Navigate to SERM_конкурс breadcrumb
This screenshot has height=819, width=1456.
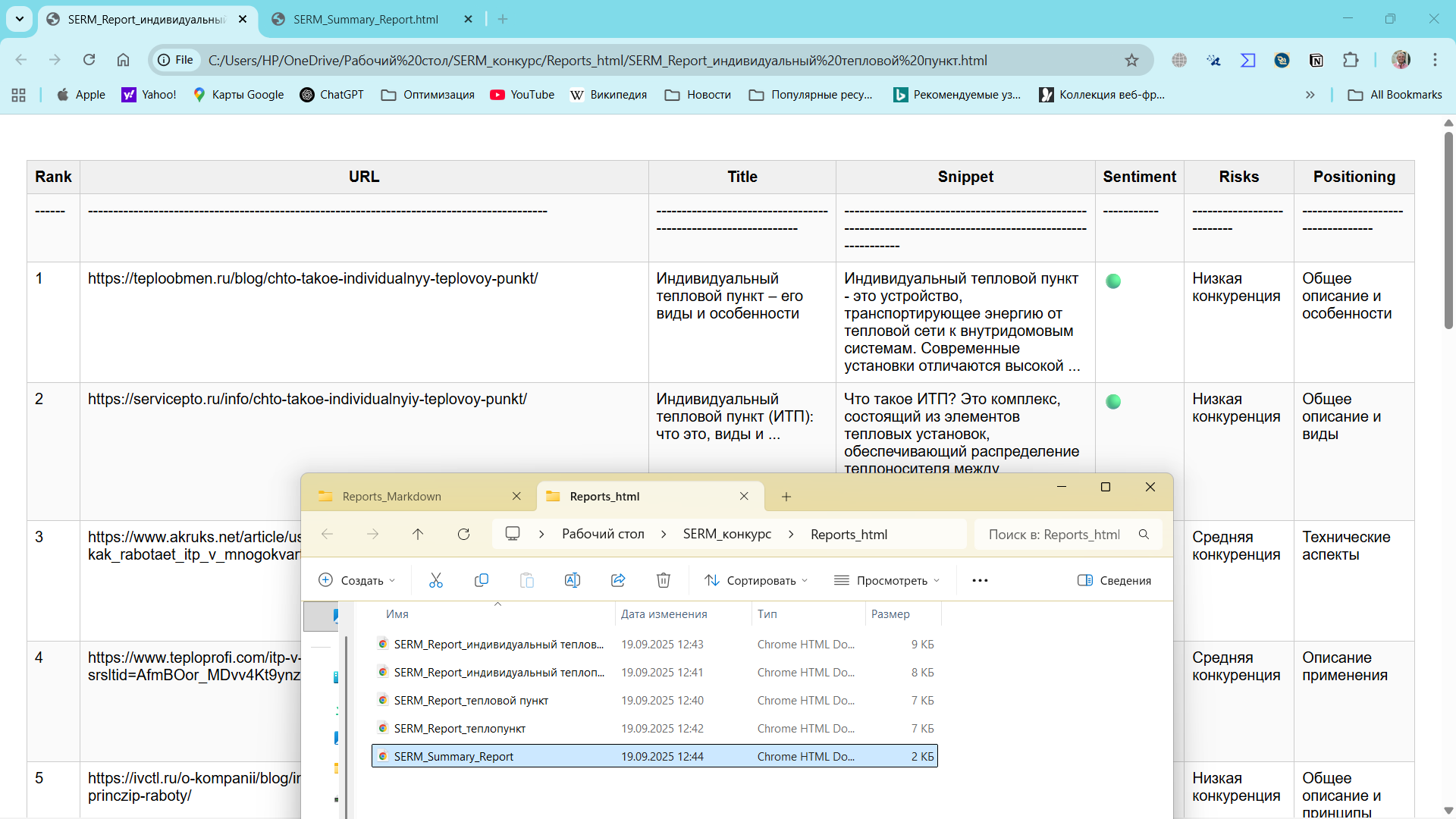point(726,535)
